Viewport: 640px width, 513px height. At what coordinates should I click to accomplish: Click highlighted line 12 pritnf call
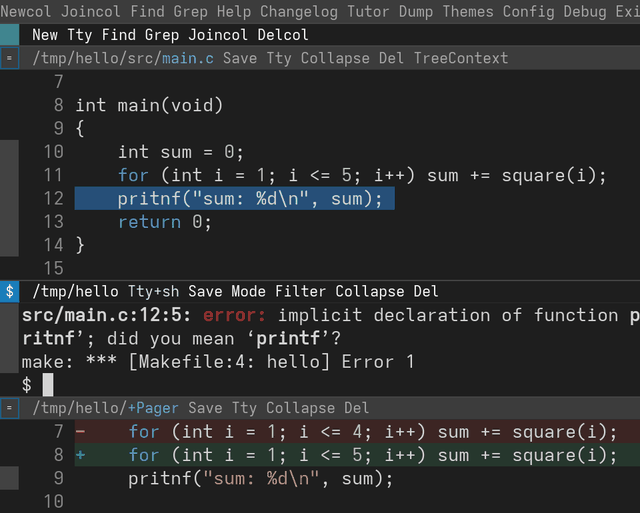pyautogui.click(x=234, y=198)
